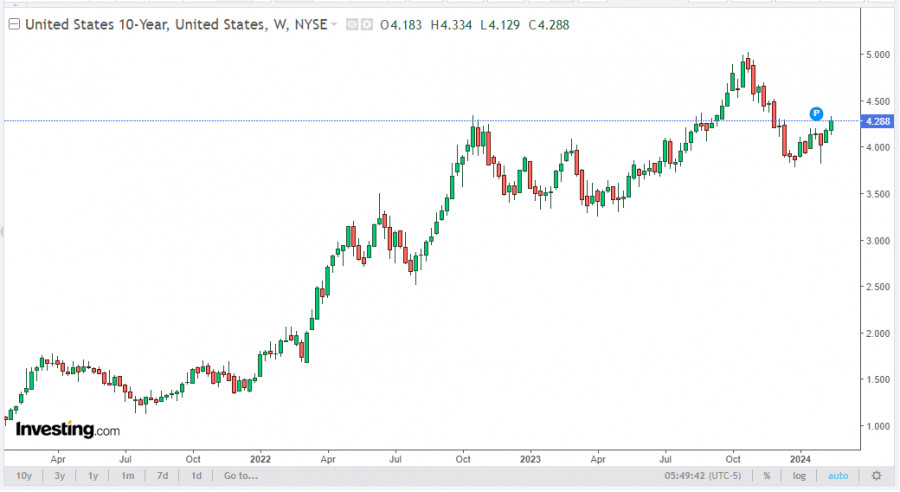Open the Go to... date picker
This screenshot has width=900, height=492.
240,476
